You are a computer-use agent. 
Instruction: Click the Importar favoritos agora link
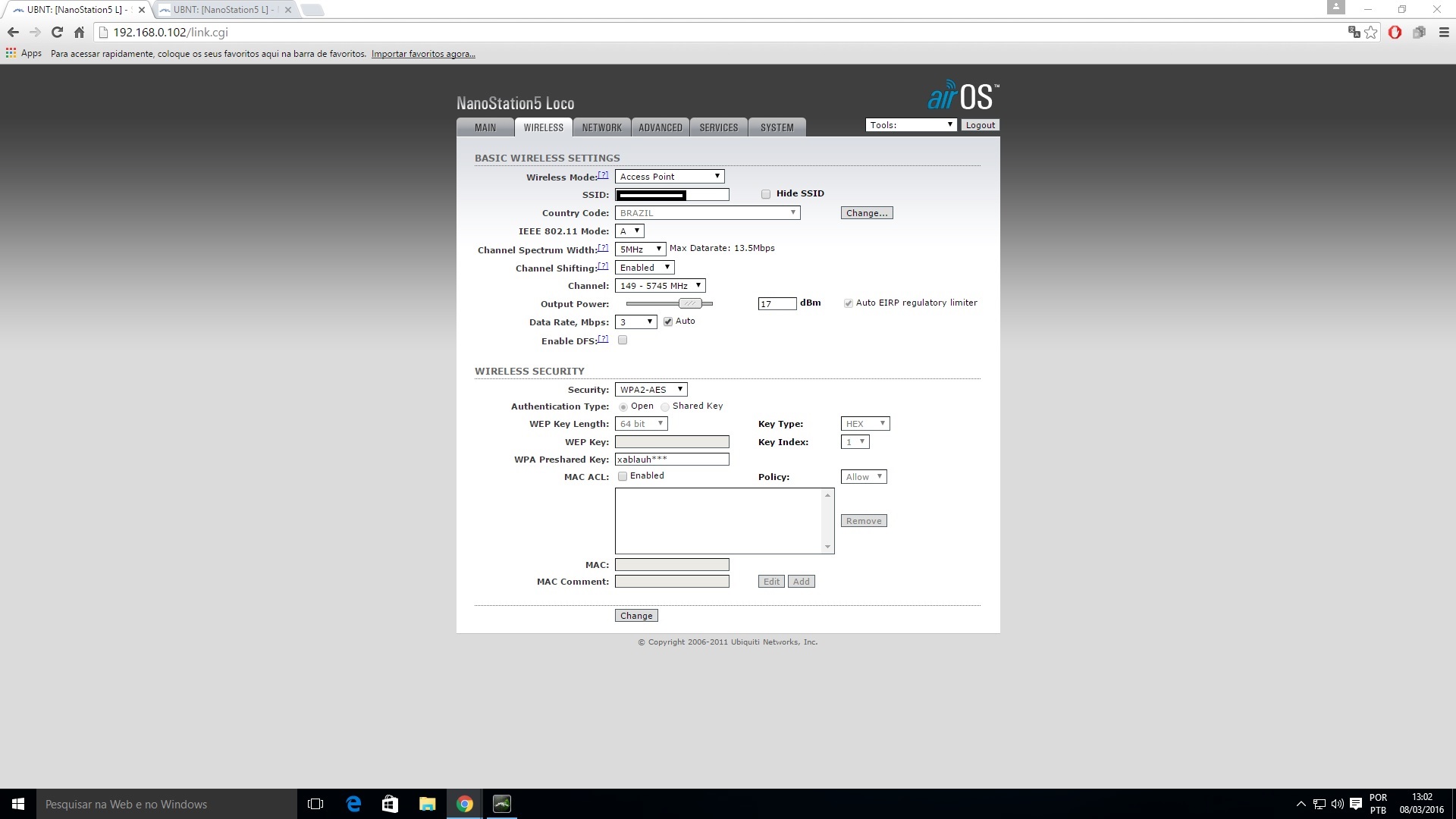tap(423, 54)
